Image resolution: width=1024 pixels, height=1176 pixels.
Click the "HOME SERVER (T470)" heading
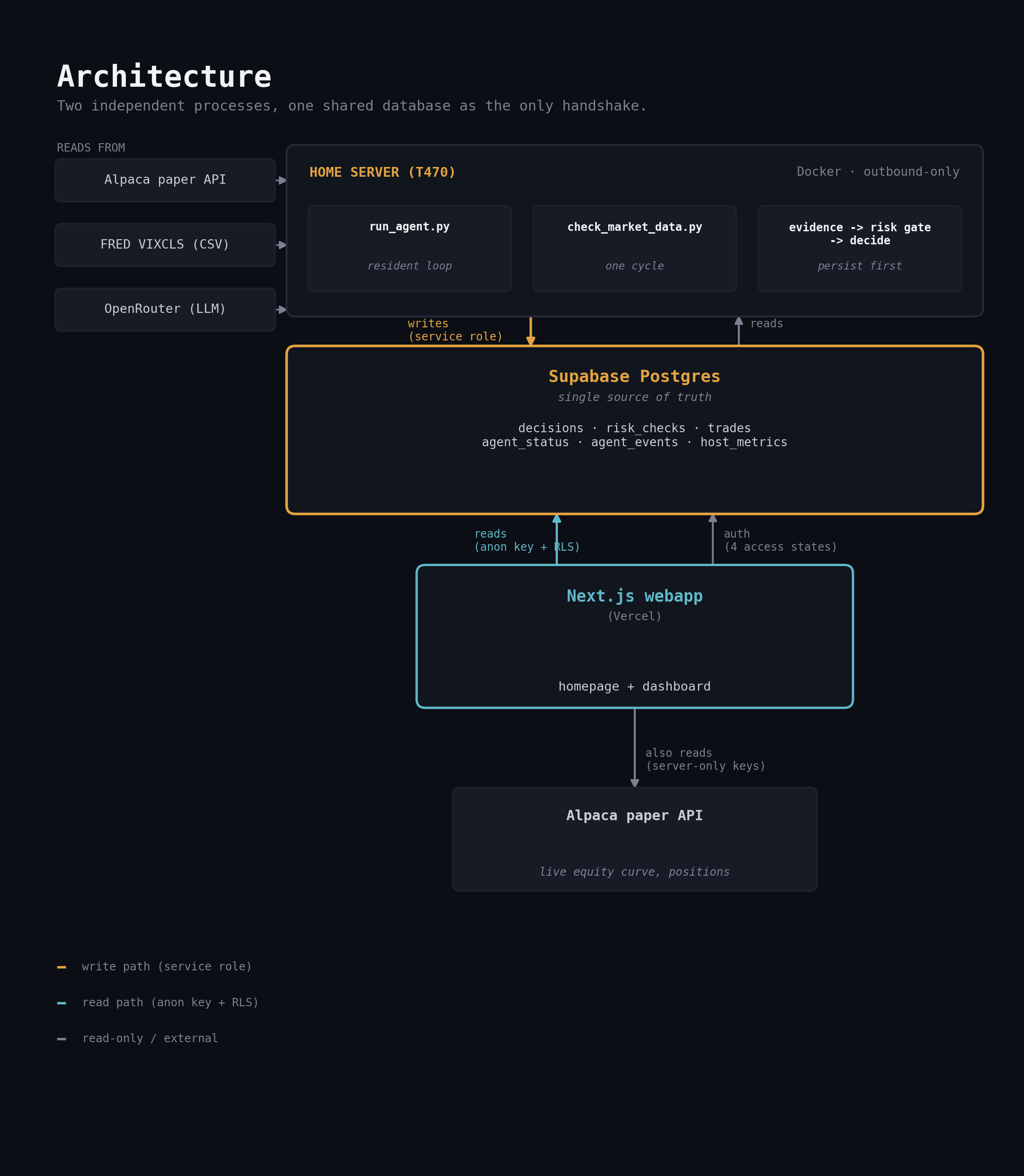(382, 172)
